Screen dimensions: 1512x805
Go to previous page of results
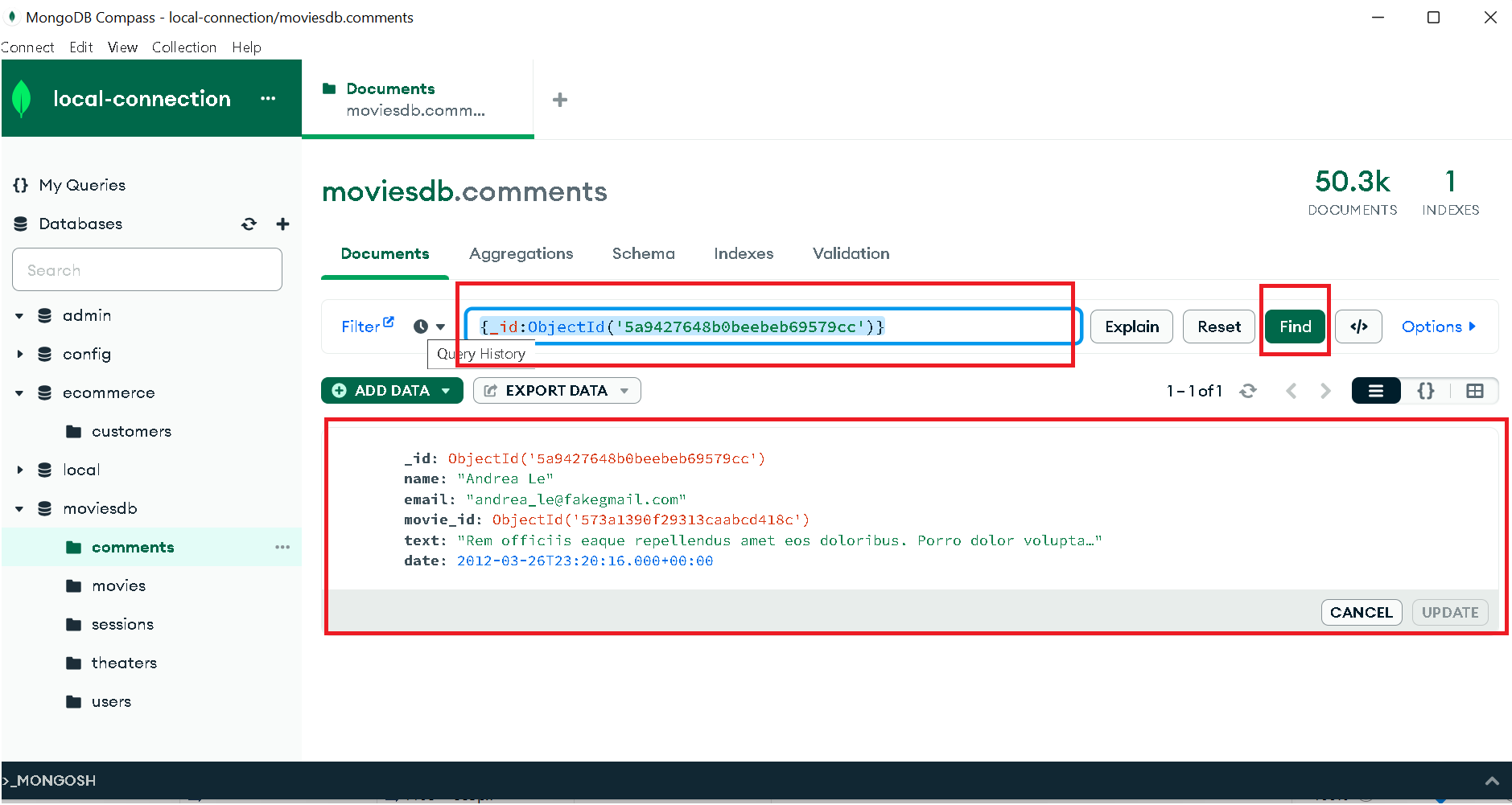tap(1292, 391)
